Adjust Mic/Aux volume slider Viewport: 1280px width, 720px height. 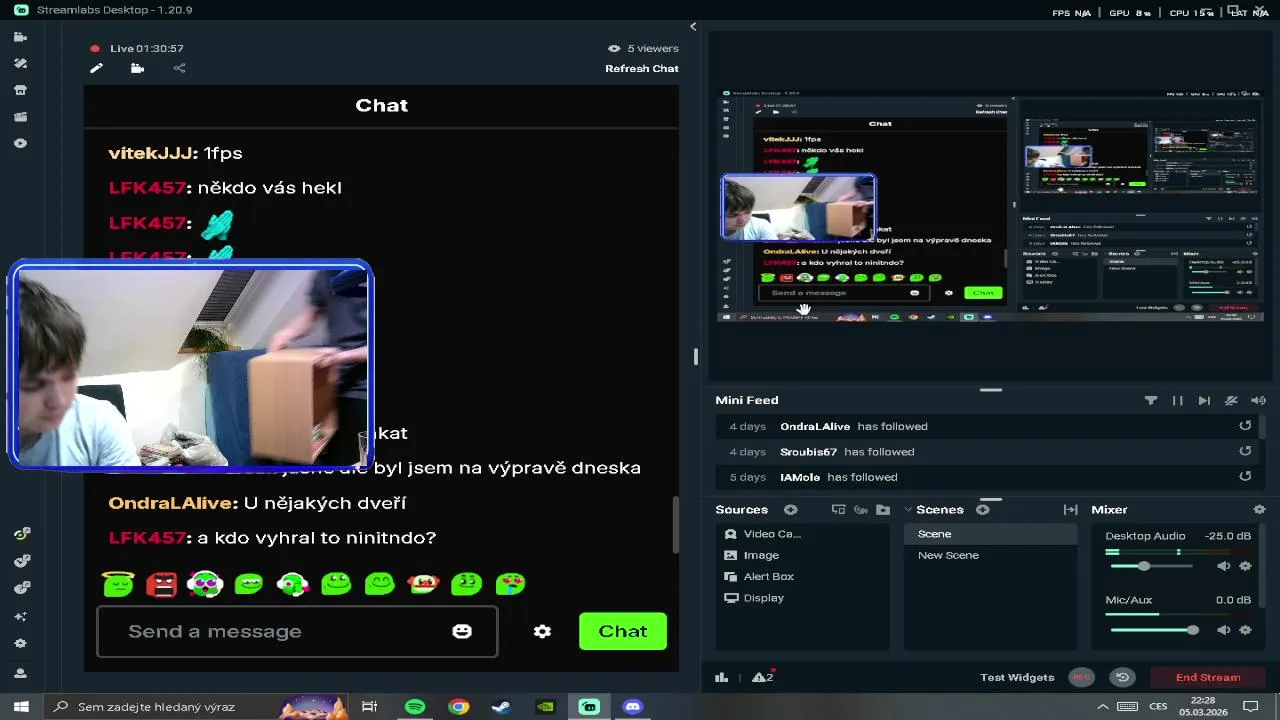(1192, 630)
